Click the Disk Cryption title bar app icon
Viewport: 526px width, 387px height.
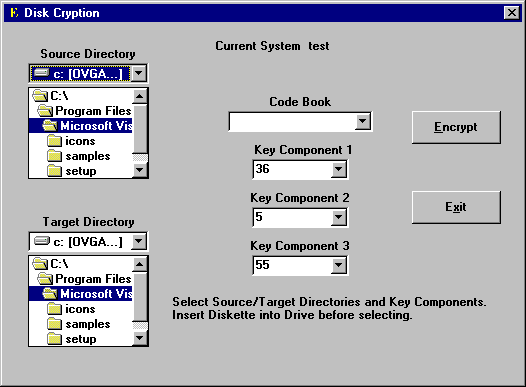[x=14, y=13]
